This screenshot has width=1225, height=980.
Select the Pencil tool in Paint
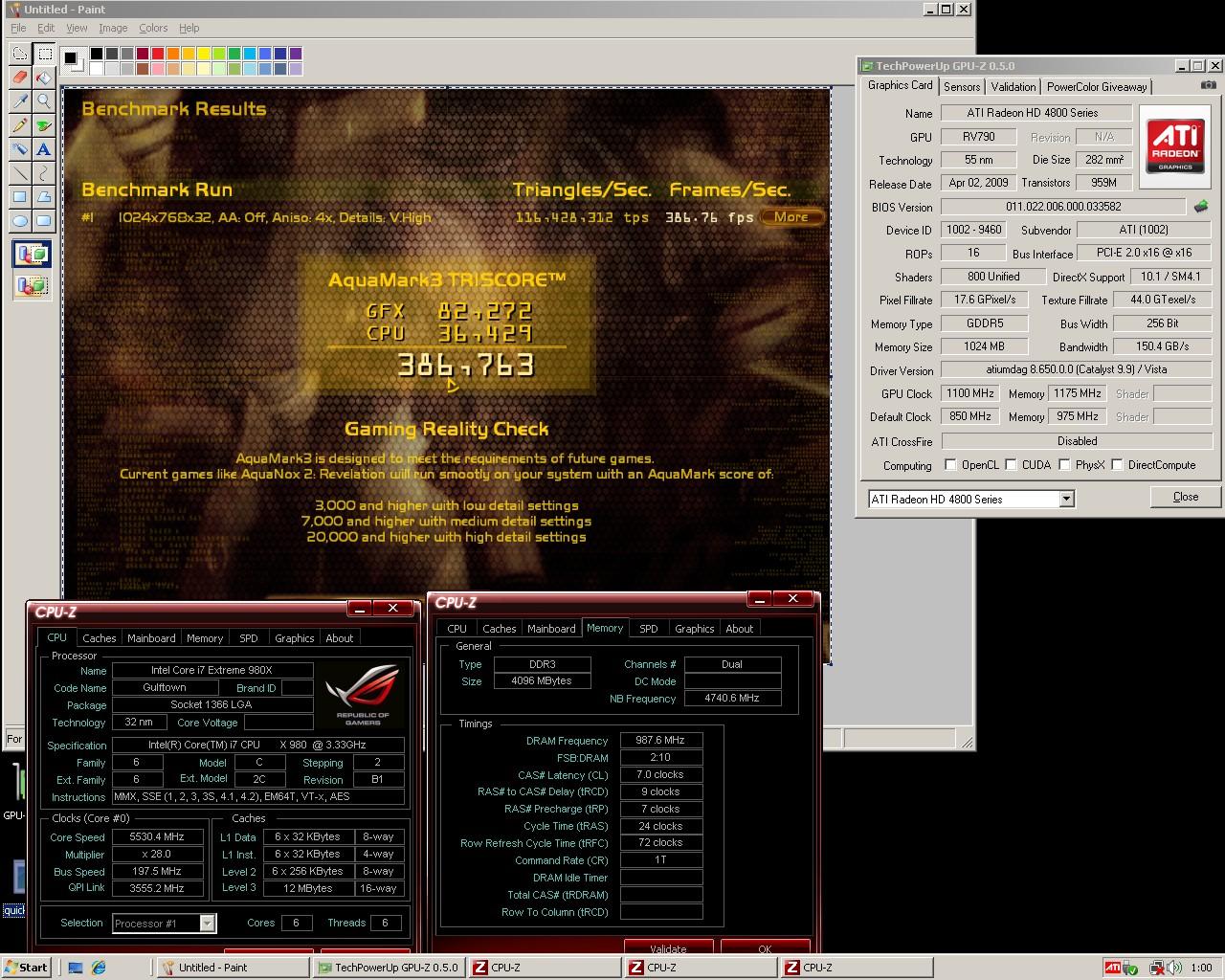pyautogui.click(x=19, y=125)
